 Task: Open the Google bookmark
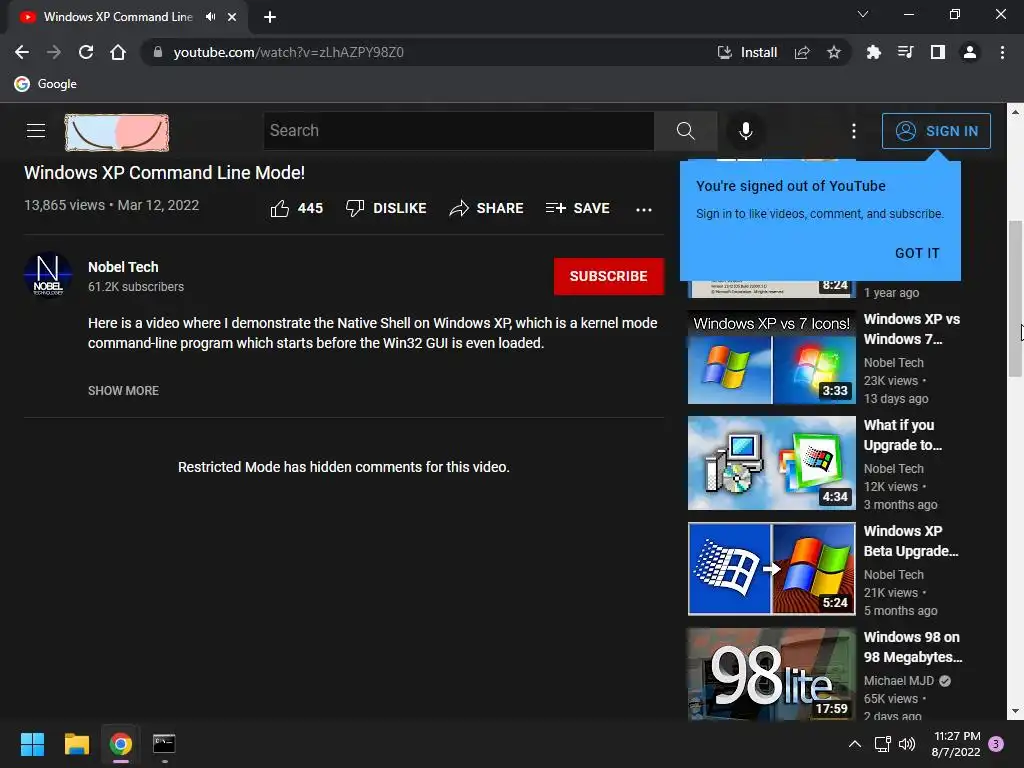click(46, 84)
